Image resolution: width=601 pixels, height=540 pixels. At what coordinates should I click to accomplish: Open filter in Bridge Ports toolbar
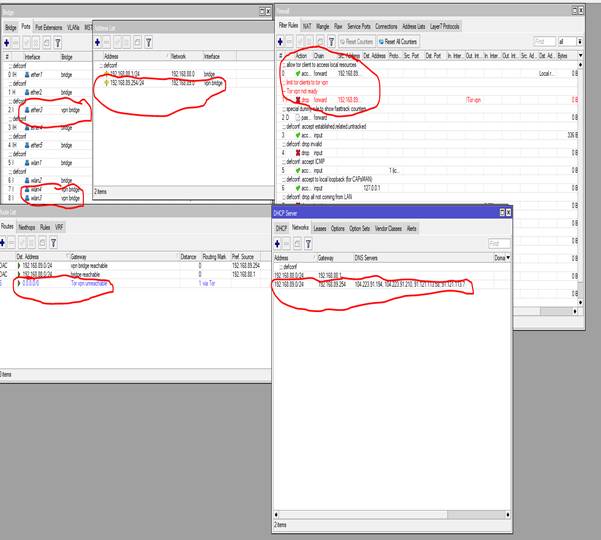click(x=57, y=43)
